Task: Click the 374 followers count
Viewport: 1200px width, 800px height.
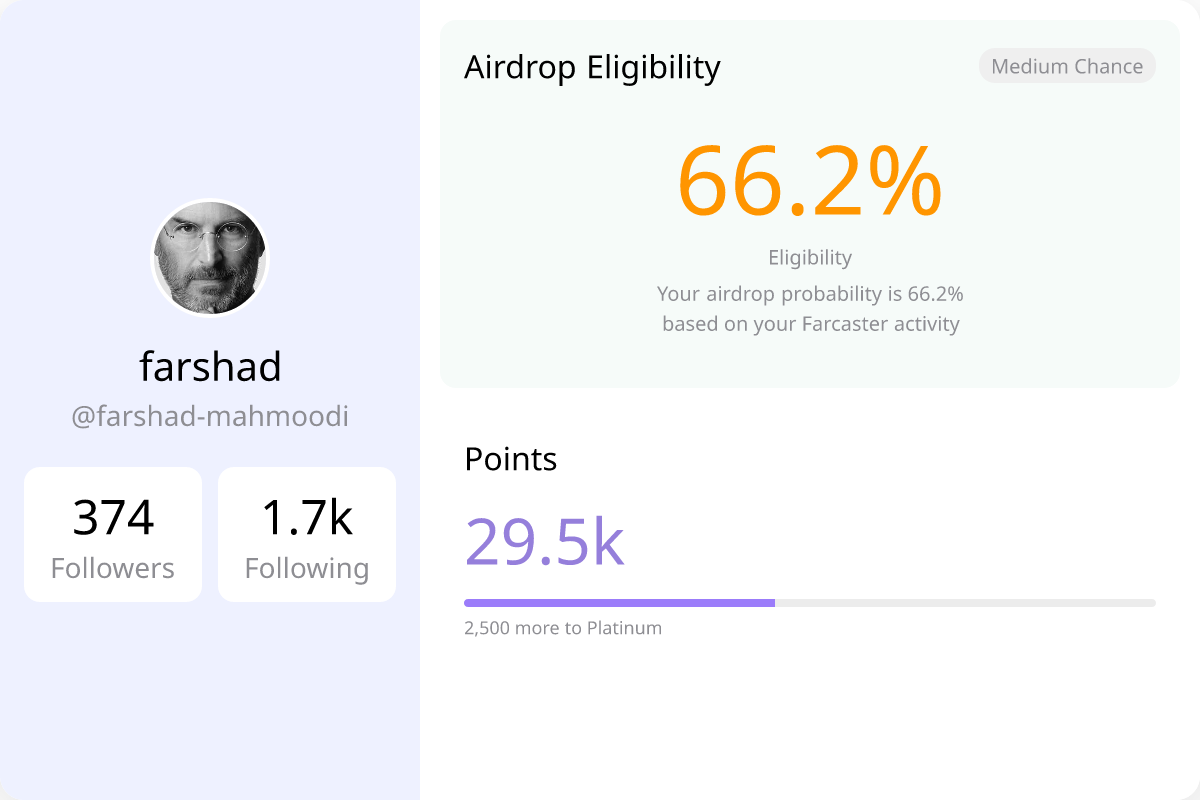Action: tap(113, 518)
